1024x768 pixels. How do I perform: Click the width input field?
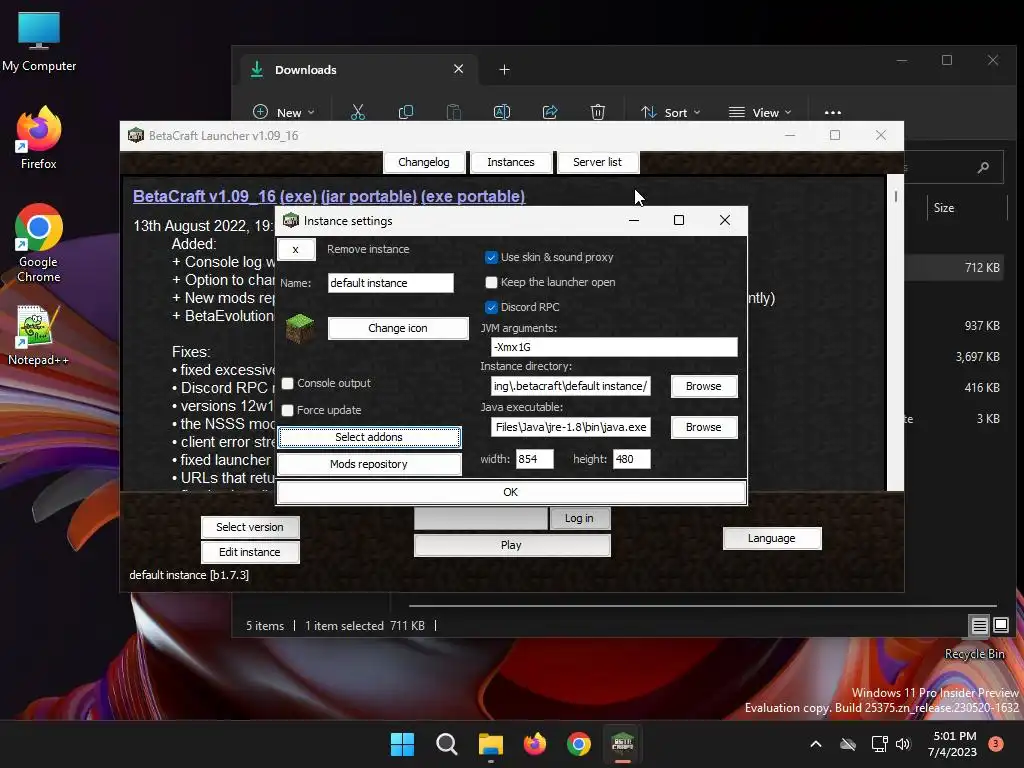[x=534, y=459]
